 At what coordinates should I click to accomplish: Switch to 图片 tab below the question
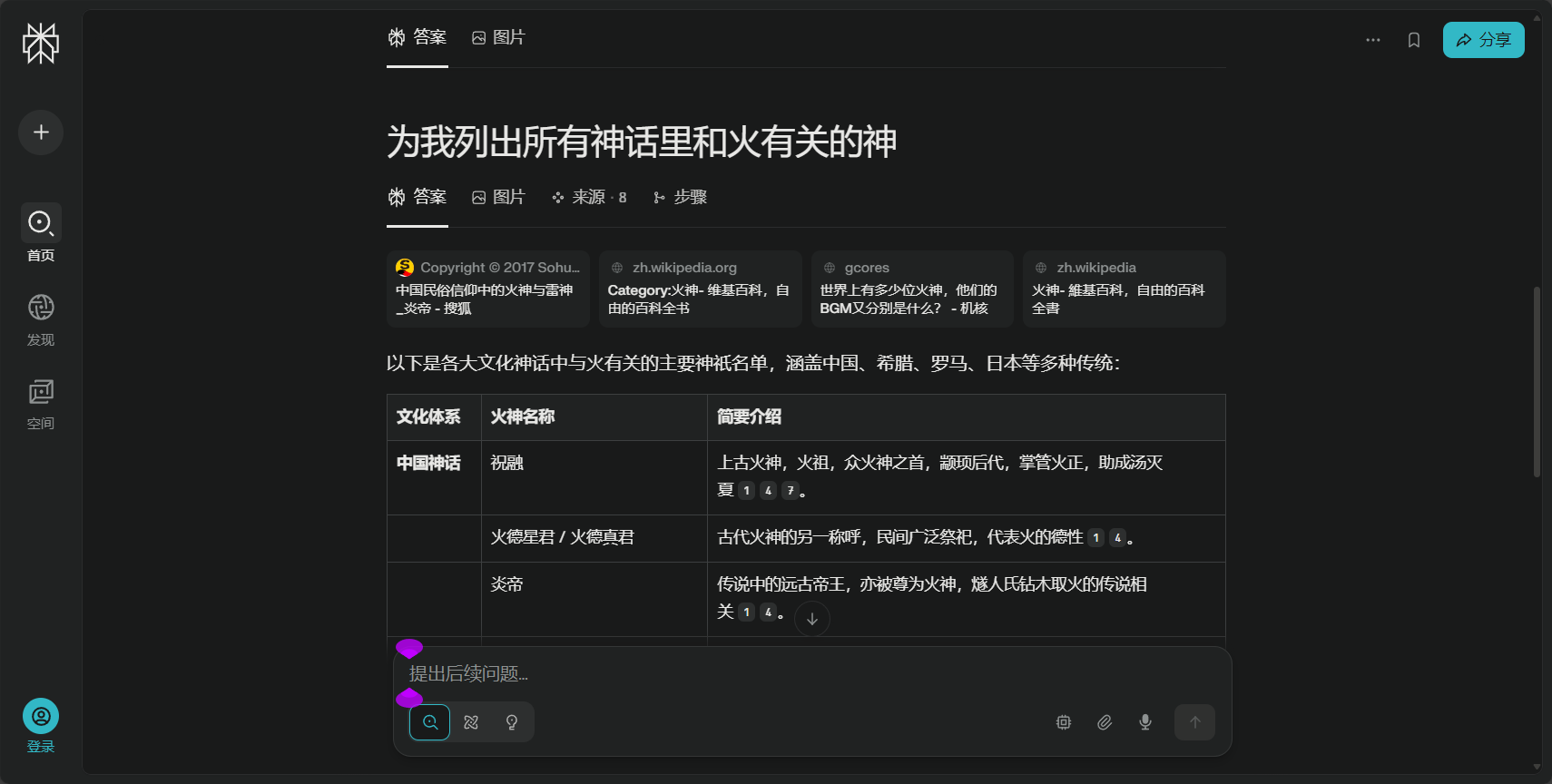498,197
